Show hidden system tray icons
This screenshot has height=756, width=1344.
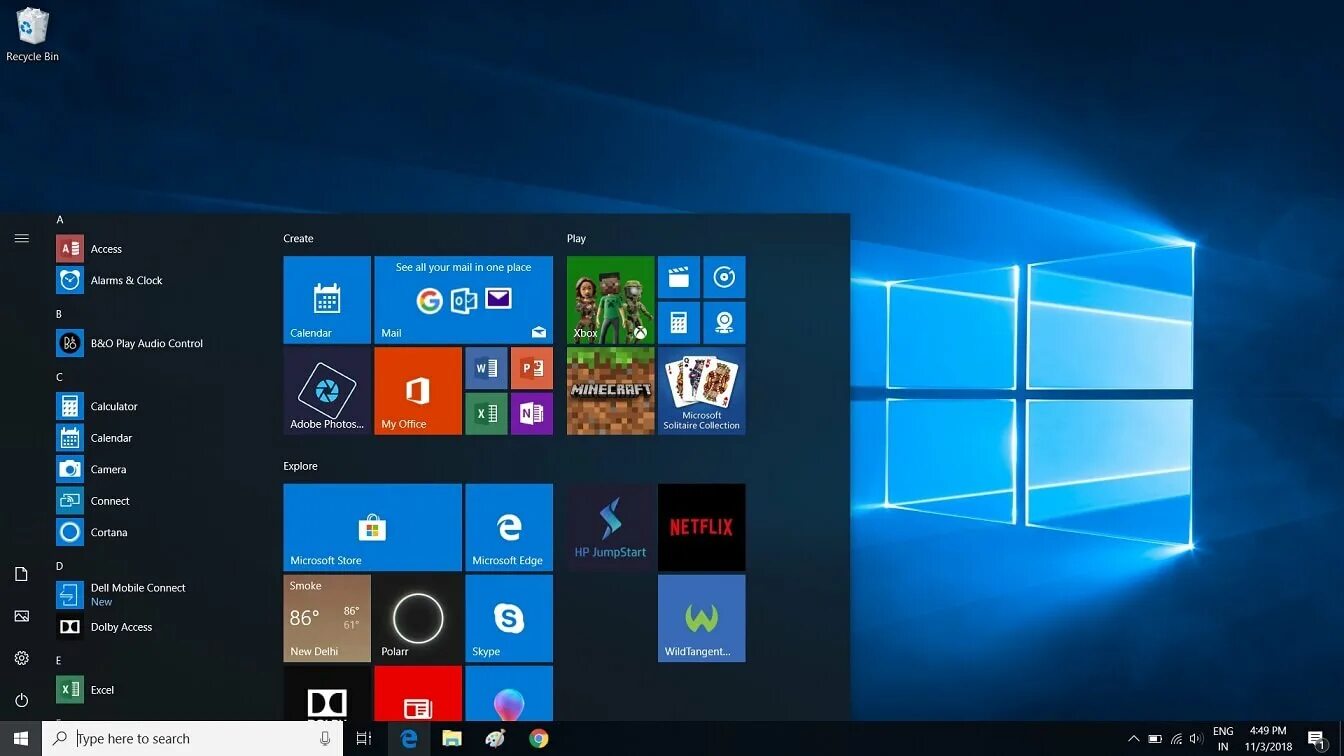pos(1133,739)
